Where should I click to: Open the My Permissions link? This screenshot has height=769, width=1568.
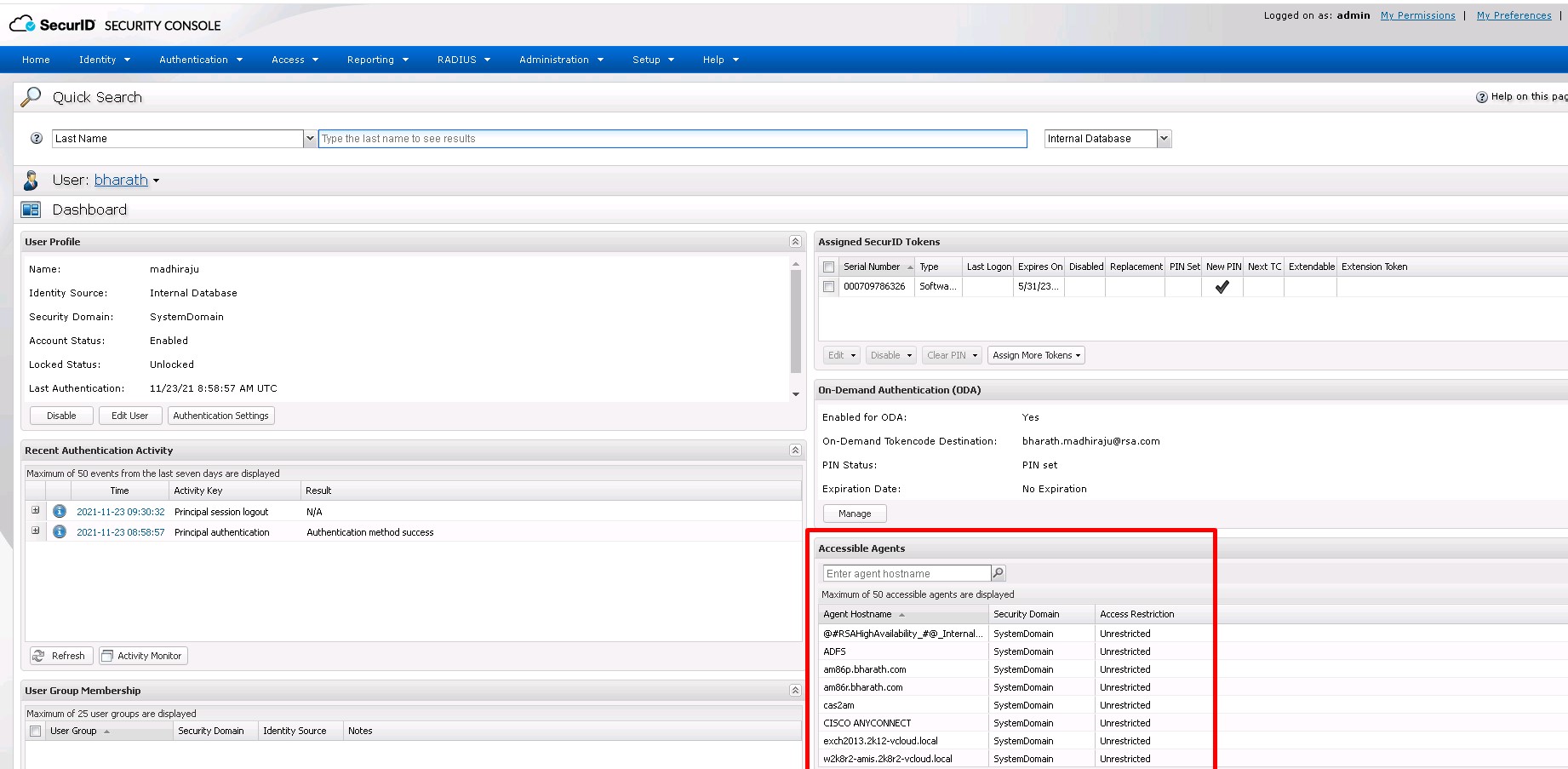pyautogui.click(x=1417, y=15)
